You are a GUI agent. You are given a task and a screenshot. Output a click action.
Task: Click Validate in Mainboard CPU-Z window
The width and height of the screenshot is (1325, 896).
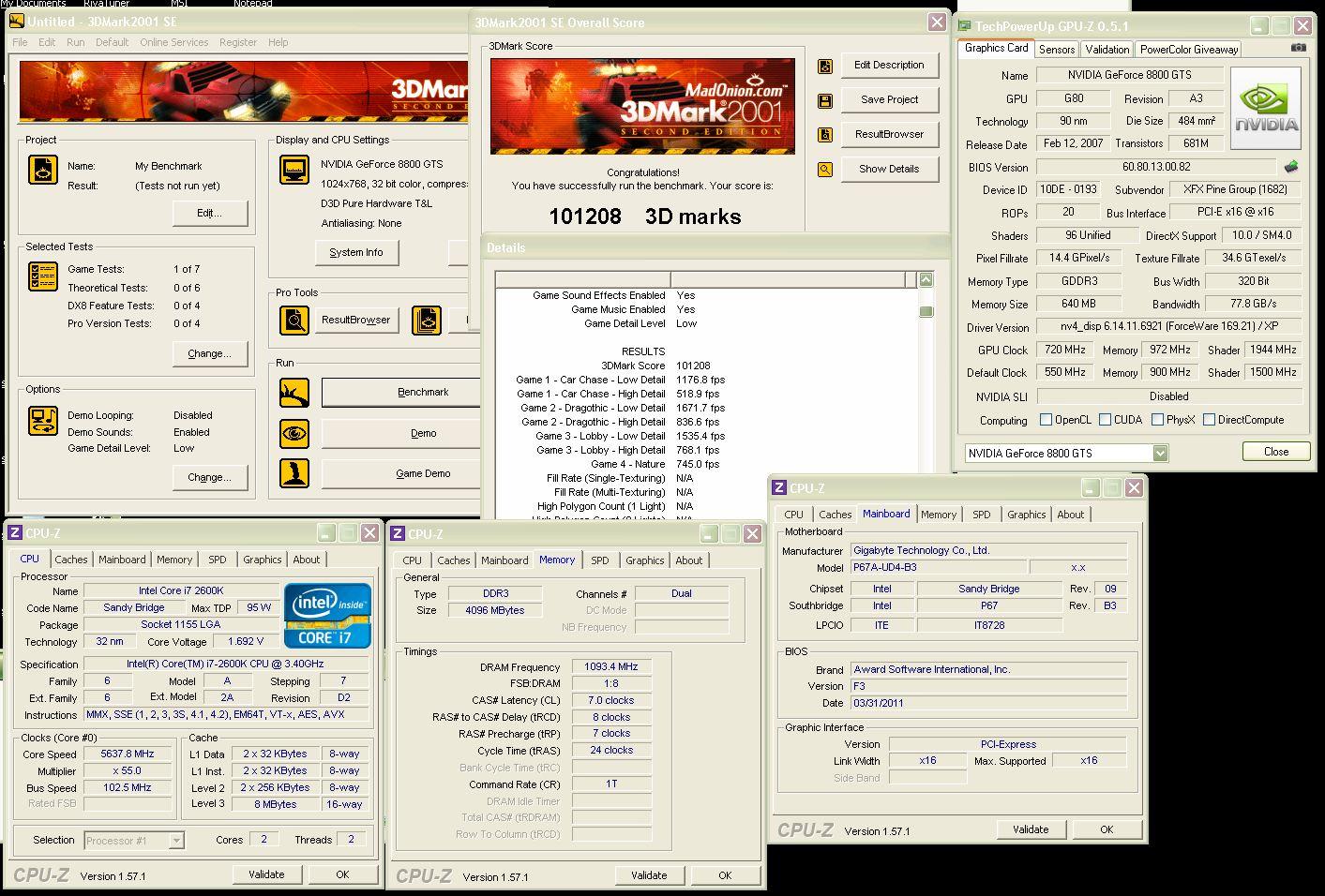click(x=1031, y=829)
